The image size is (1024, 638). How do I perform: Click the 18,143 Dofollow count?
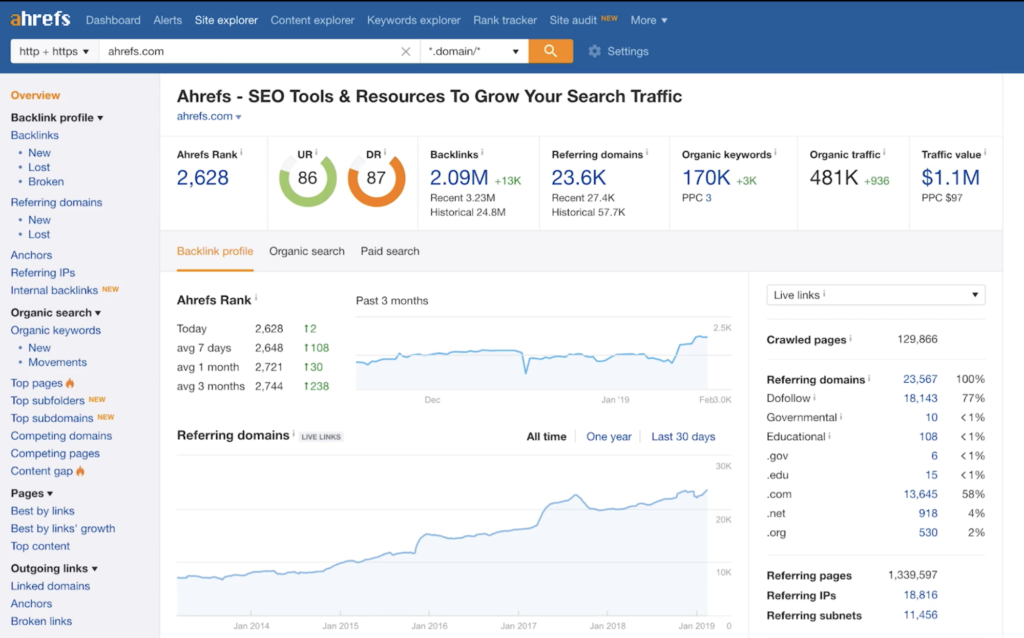point(920,398)
